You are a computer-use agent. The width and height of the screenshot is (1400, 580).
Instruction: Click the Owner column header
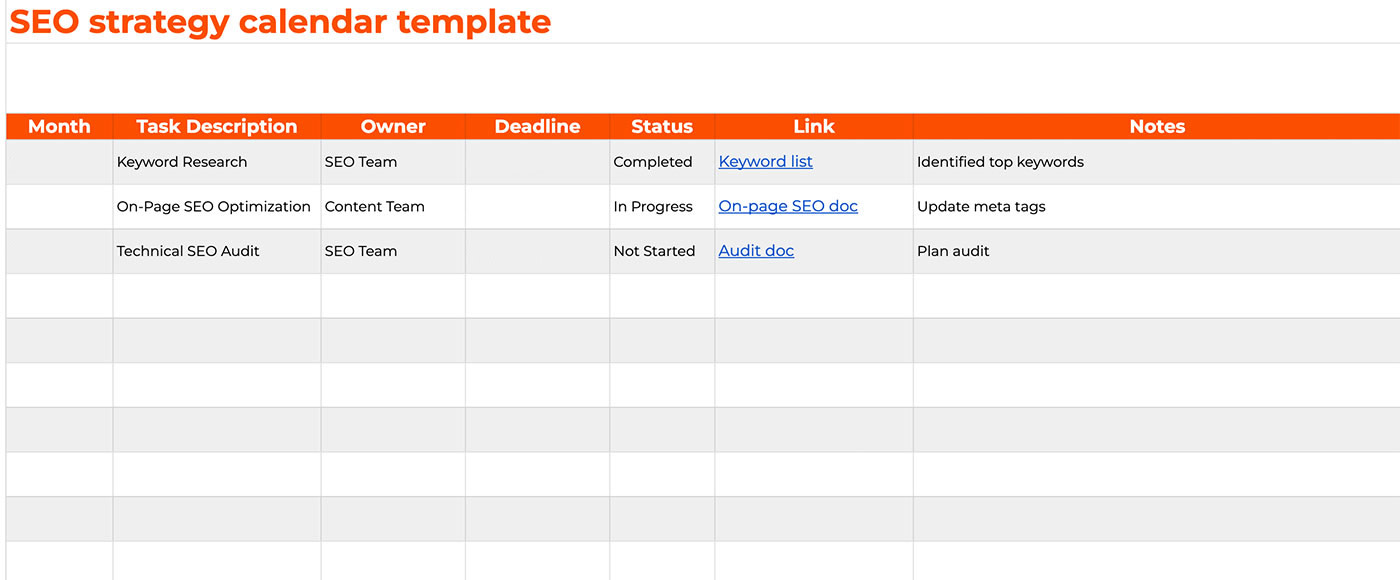point(393,127)
